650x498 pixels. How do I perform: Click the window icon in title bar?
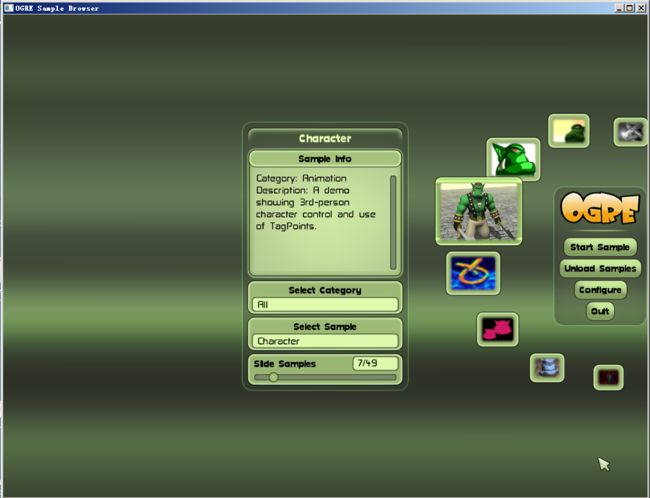9,8
